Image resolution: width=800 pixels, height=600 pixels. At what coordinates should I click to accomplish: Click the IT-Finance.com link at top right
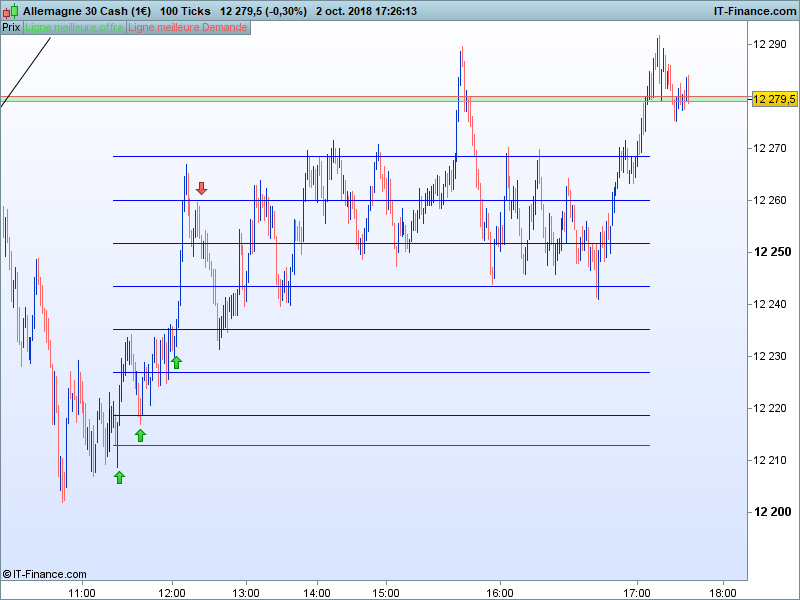755,11
